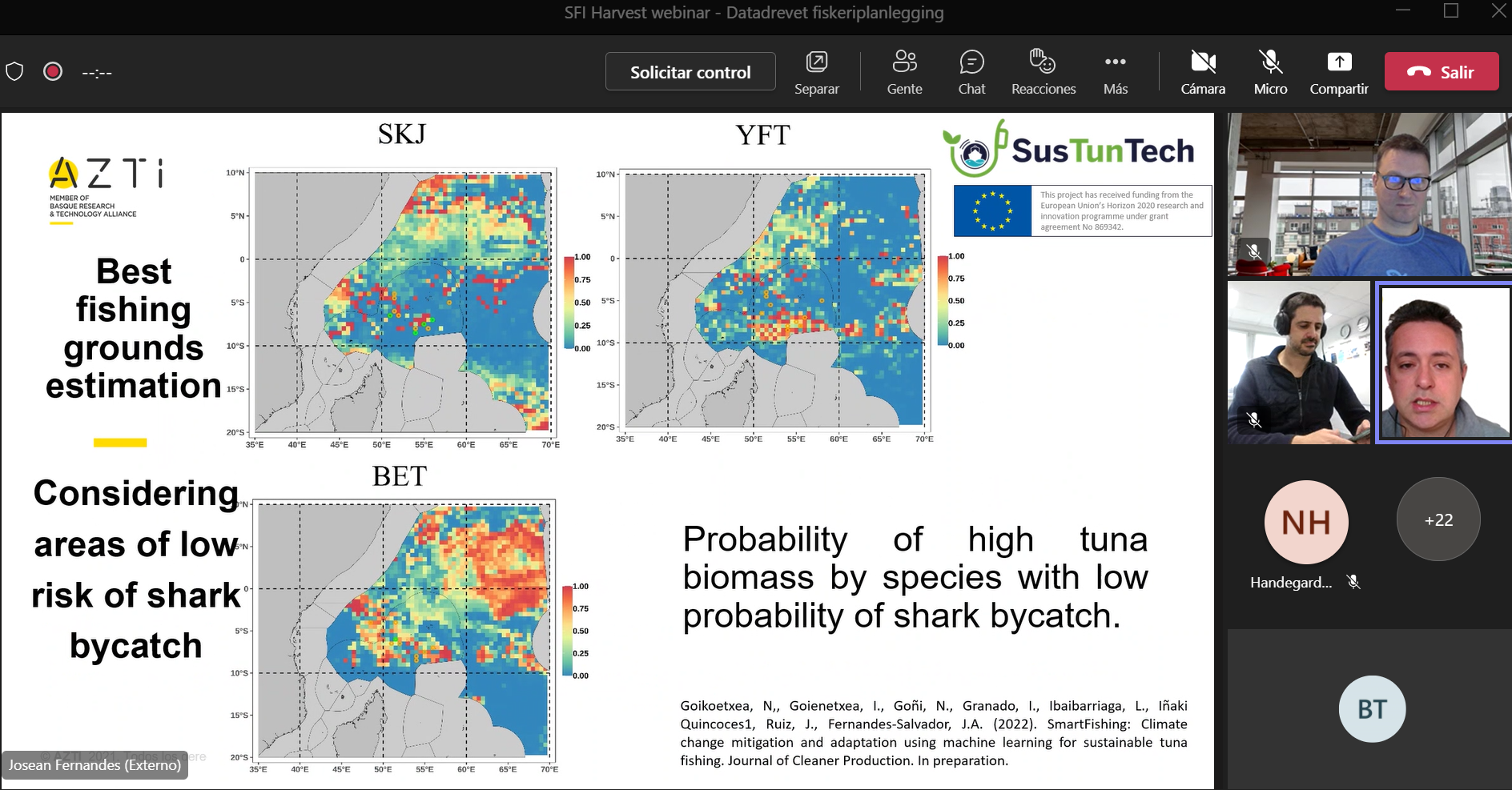The height and width of the screenshot is (790, 1512).
Task: Click the AZTI logo on slide
Action: point(106,190)
